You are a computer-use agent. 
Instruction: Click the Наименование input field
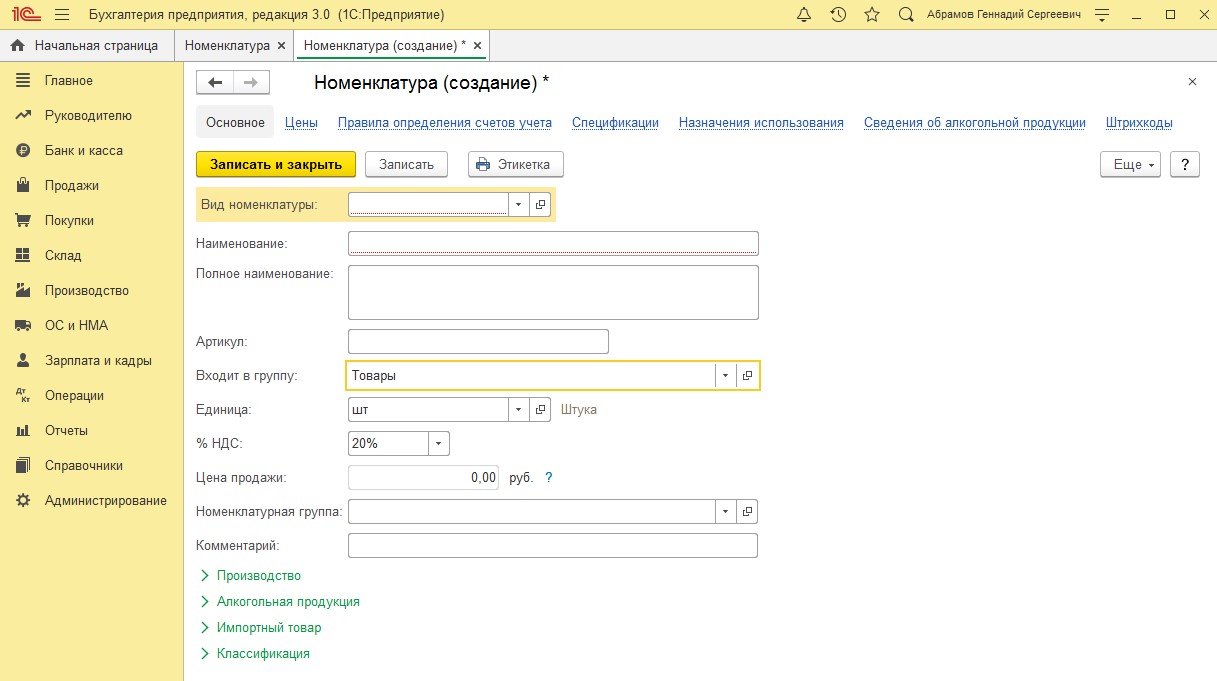click(553, 243)
